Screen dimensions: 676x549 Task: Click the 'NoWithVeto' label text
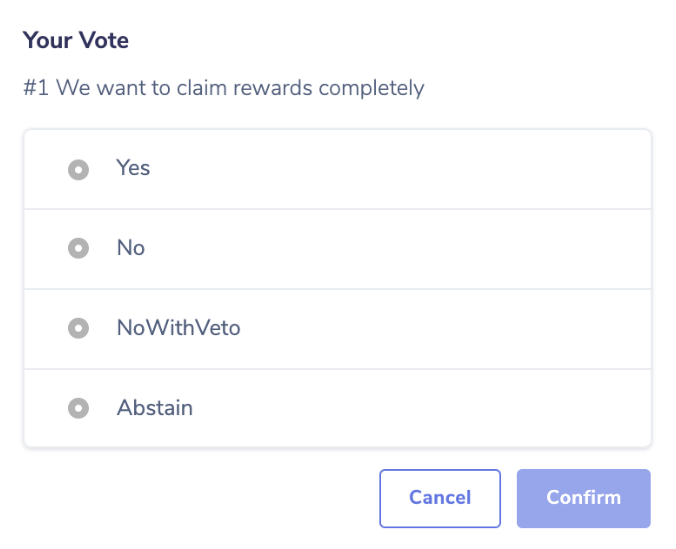point(178,327)
